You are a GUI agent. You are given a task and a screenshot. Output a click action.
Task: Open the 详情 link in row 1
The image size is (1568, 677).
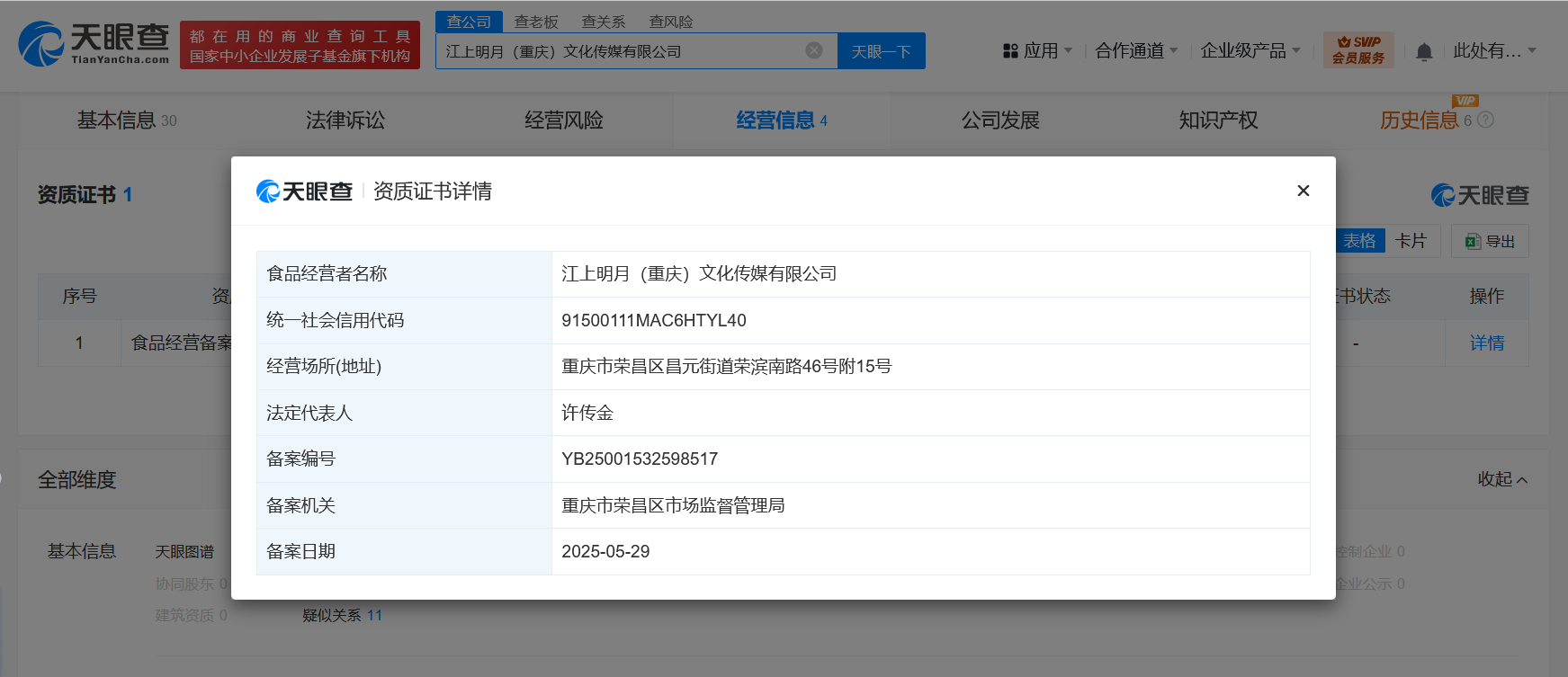click(x=1487, y=343)
